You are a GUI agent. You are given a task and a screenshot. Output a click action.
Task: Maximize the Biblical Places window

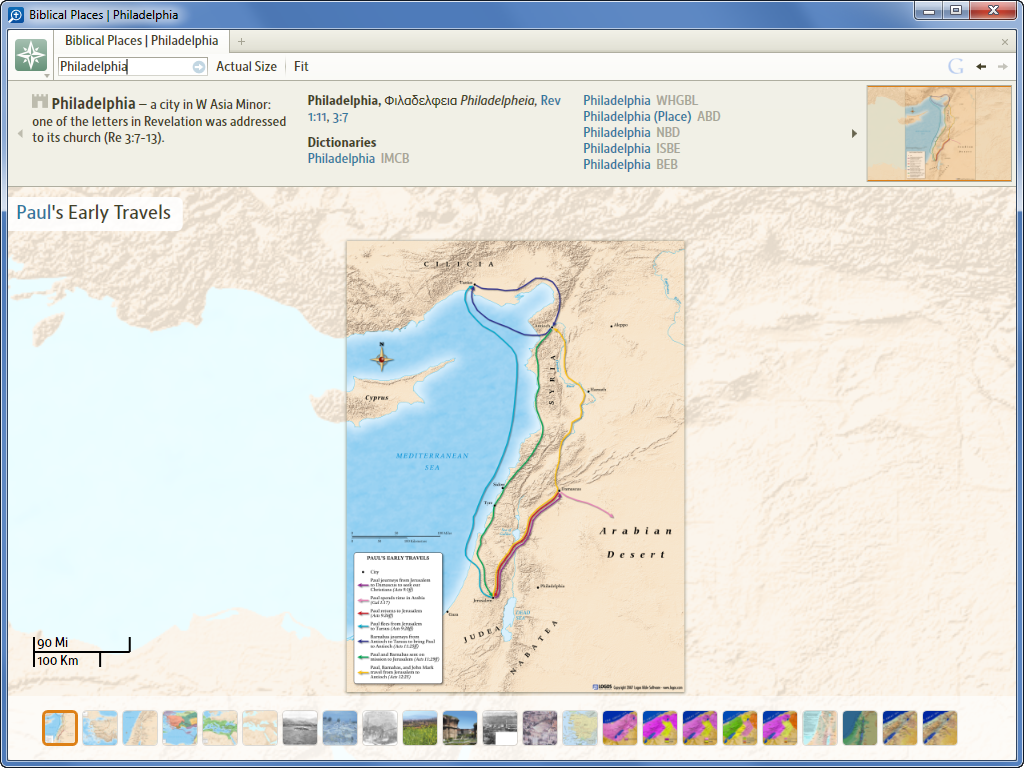[955, 10]
